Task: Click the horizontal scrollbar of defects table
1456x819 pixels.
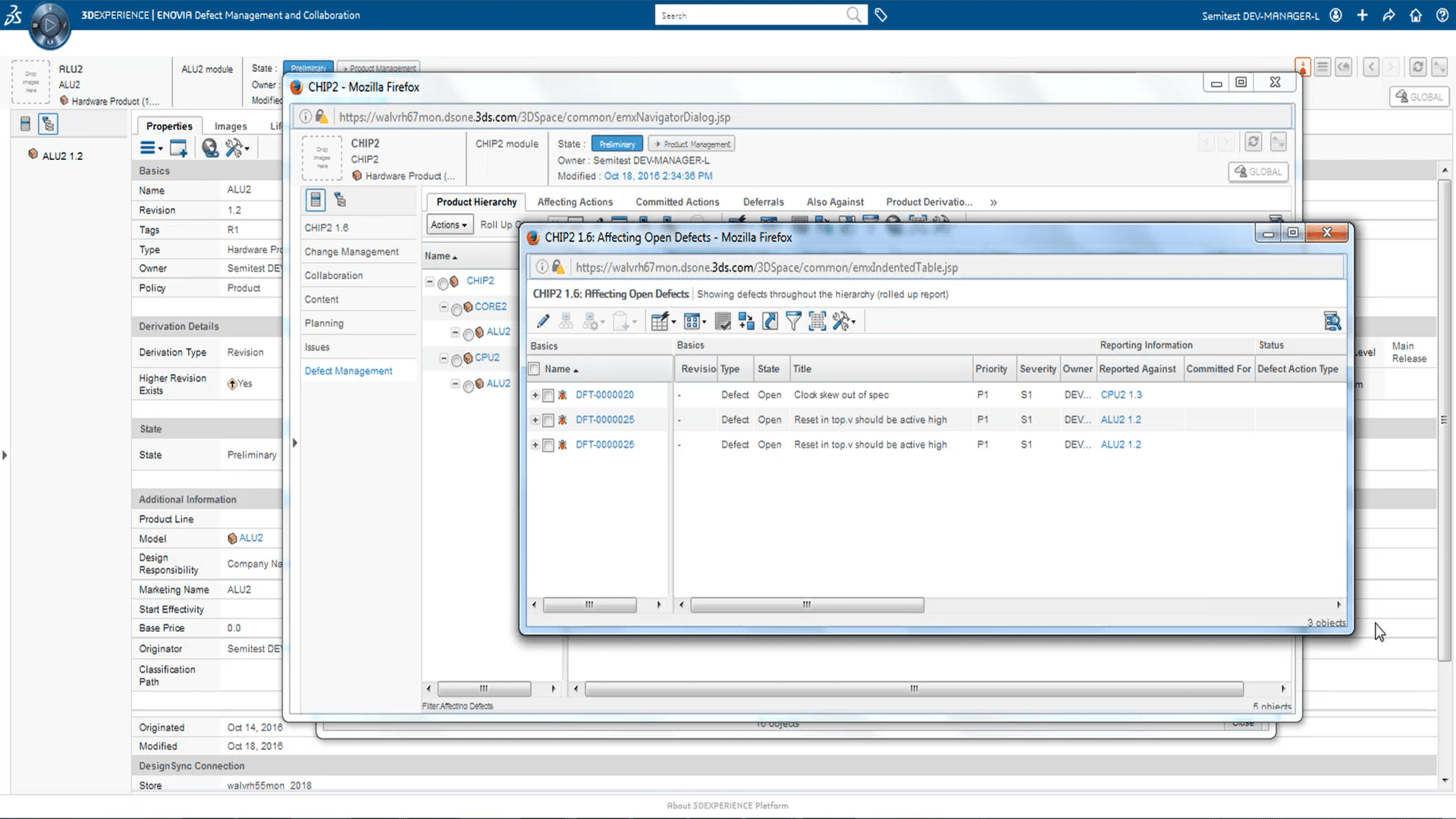Action: [807, 604]
